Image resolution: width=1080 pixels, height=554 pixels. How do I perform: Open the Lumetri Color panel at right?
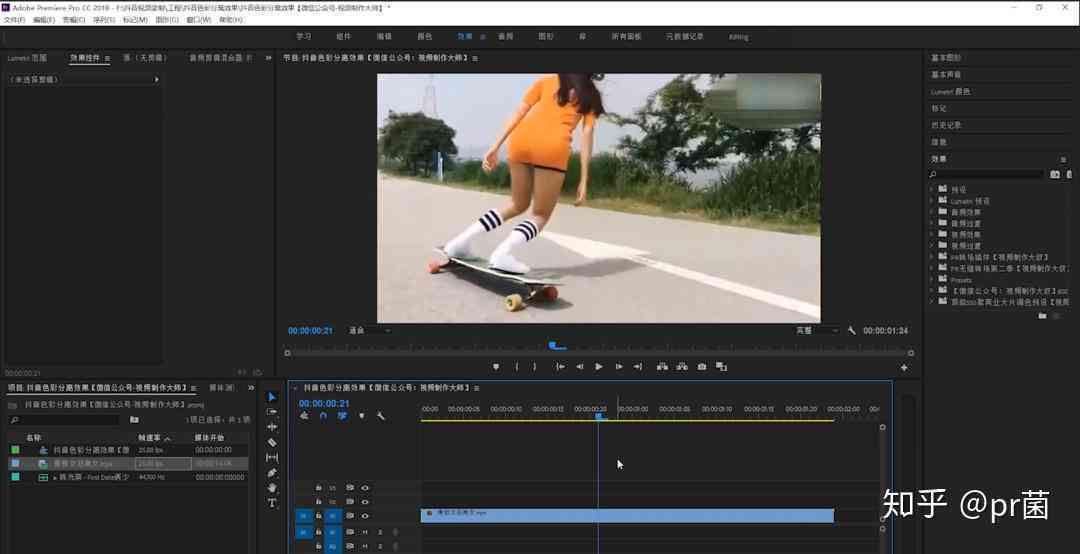pos(951,92)
